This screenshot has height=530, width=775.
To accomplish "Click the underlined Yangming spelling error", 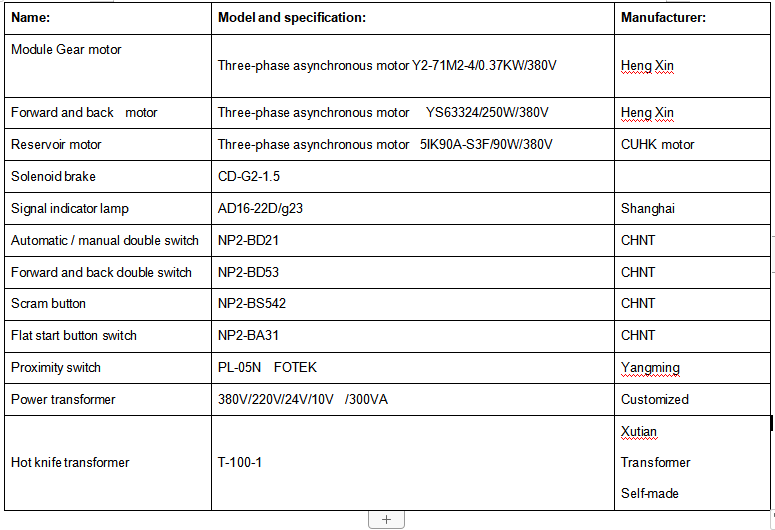I will [650, 368].
